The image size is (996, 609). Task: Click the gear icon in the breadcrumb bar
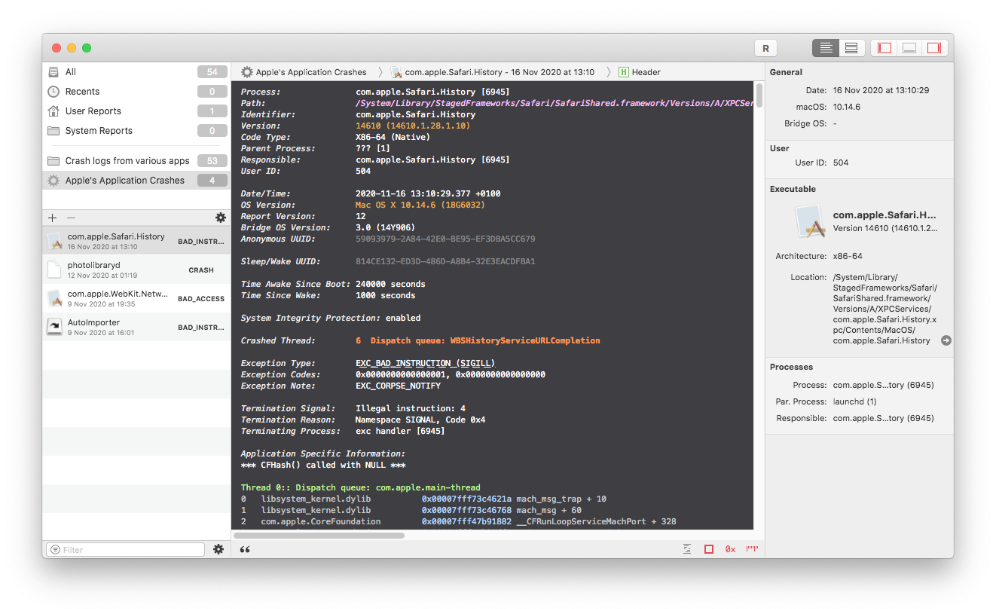tap(247, 72)
